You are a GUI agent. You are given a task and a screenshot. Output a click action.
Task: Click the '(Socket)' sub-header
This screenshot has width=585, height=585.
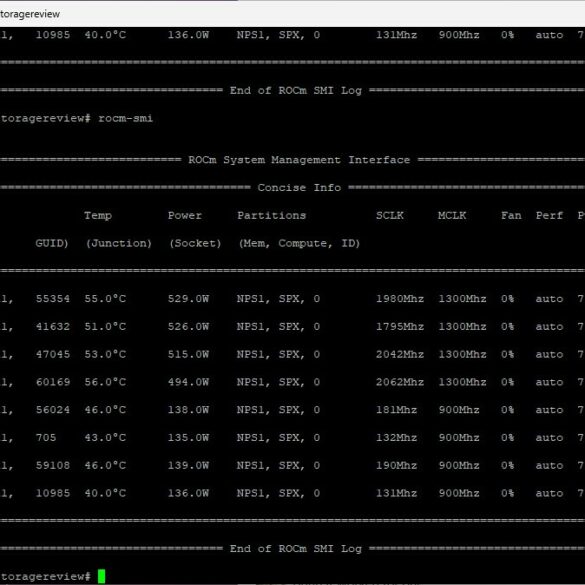[195, 243]
